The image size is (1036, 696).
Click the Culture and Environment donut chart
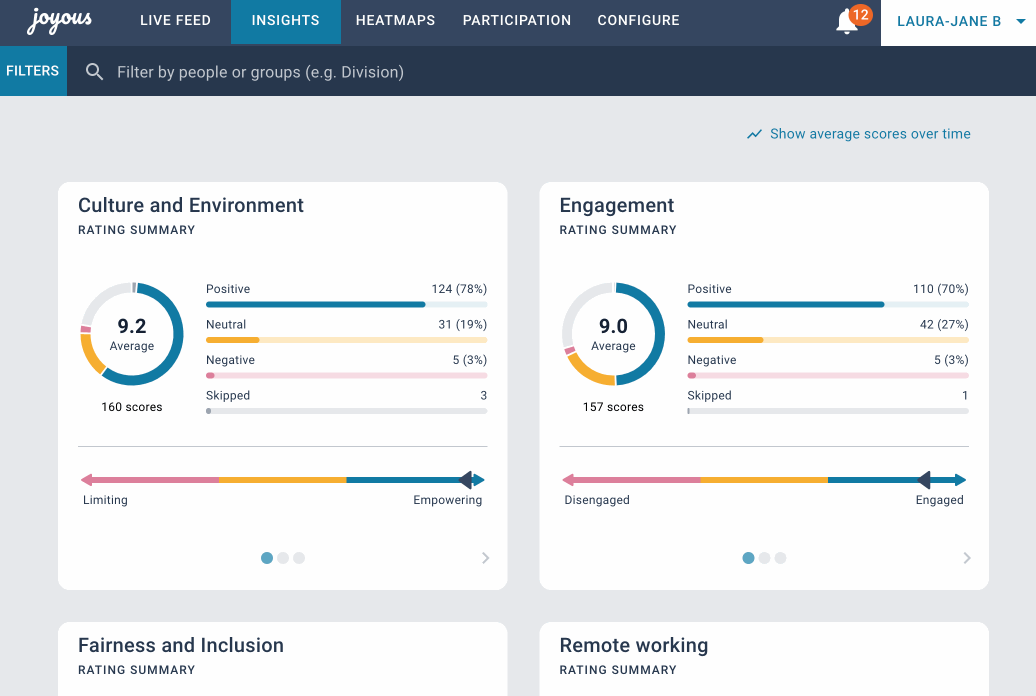[x=132, y=334]
